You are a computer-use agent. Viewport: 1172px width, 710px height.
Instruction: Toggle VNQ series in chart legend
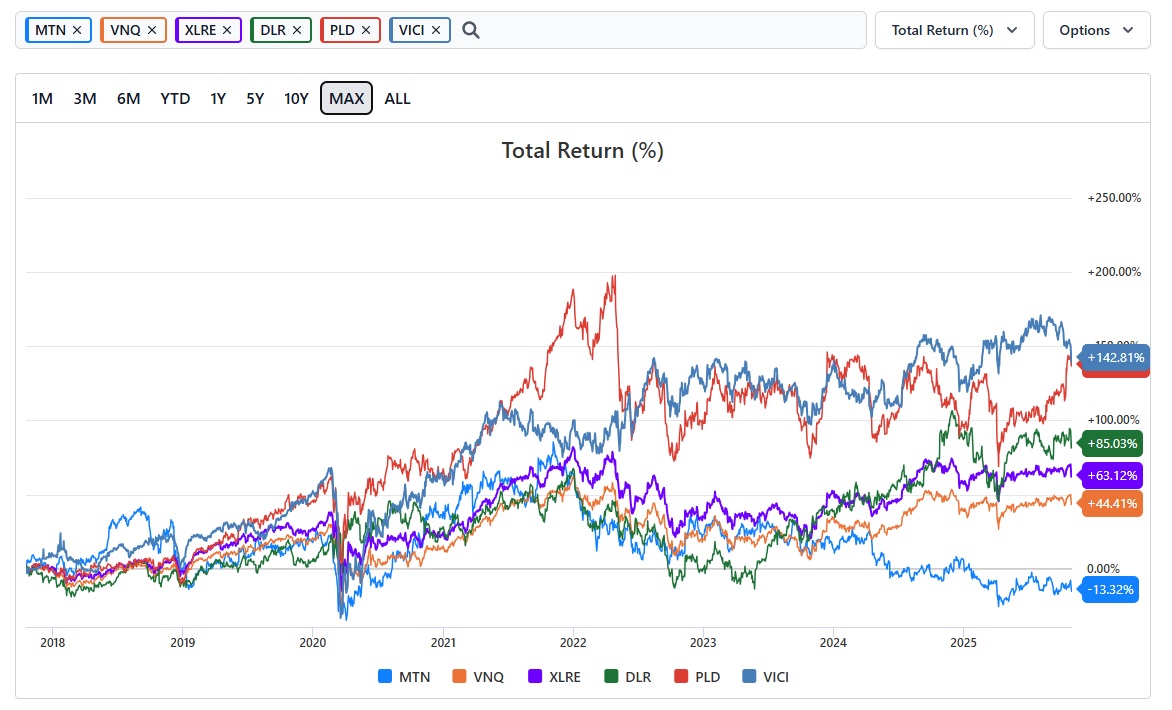click(x=479, y=677)
